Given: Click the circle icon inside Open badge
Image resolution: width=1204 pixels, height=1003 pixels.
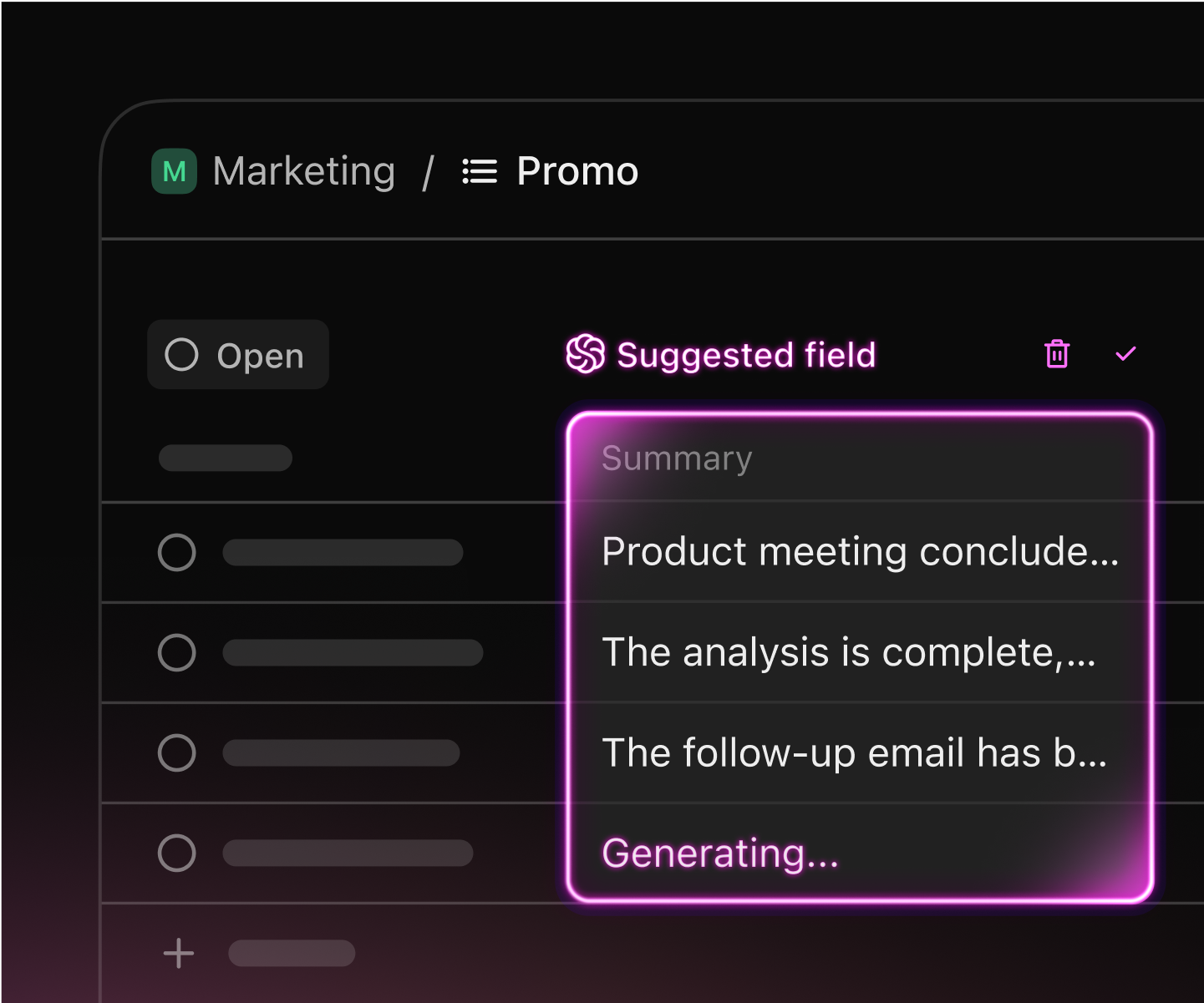Looking at the screenshot, I should (x=181, y=354).
